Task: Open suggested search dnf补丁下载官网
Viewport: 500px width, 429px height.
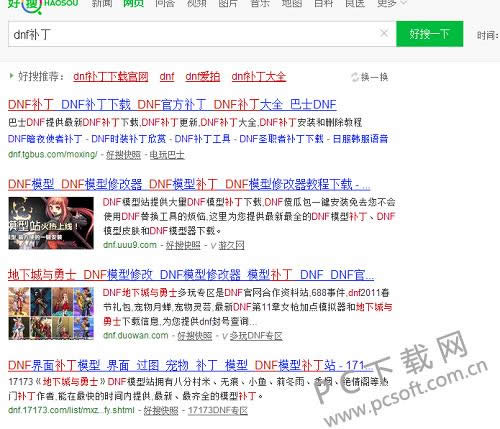Action: 111,77
